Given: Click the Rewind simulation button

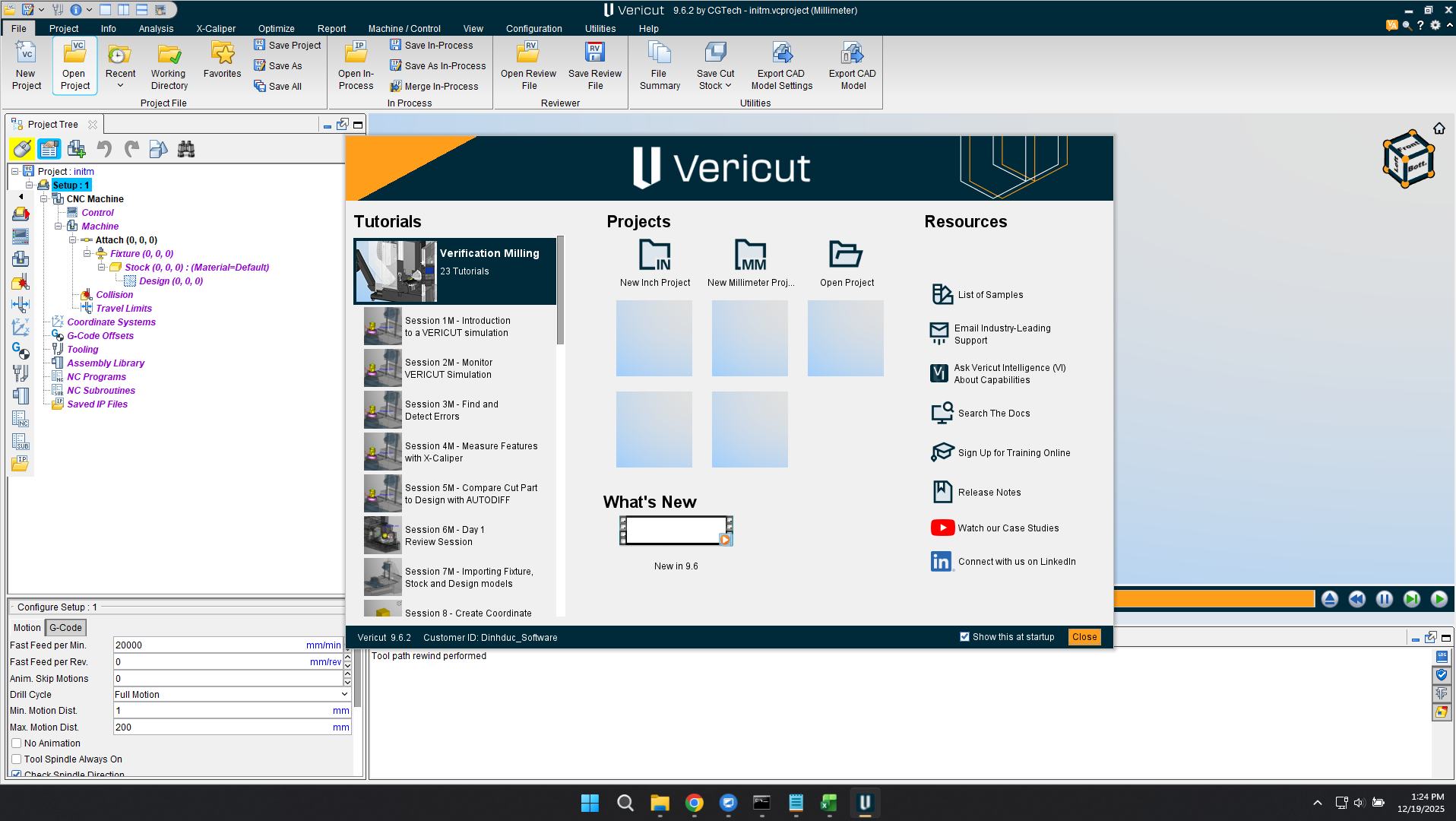Looking at the screenshot, I should 1356,599.
